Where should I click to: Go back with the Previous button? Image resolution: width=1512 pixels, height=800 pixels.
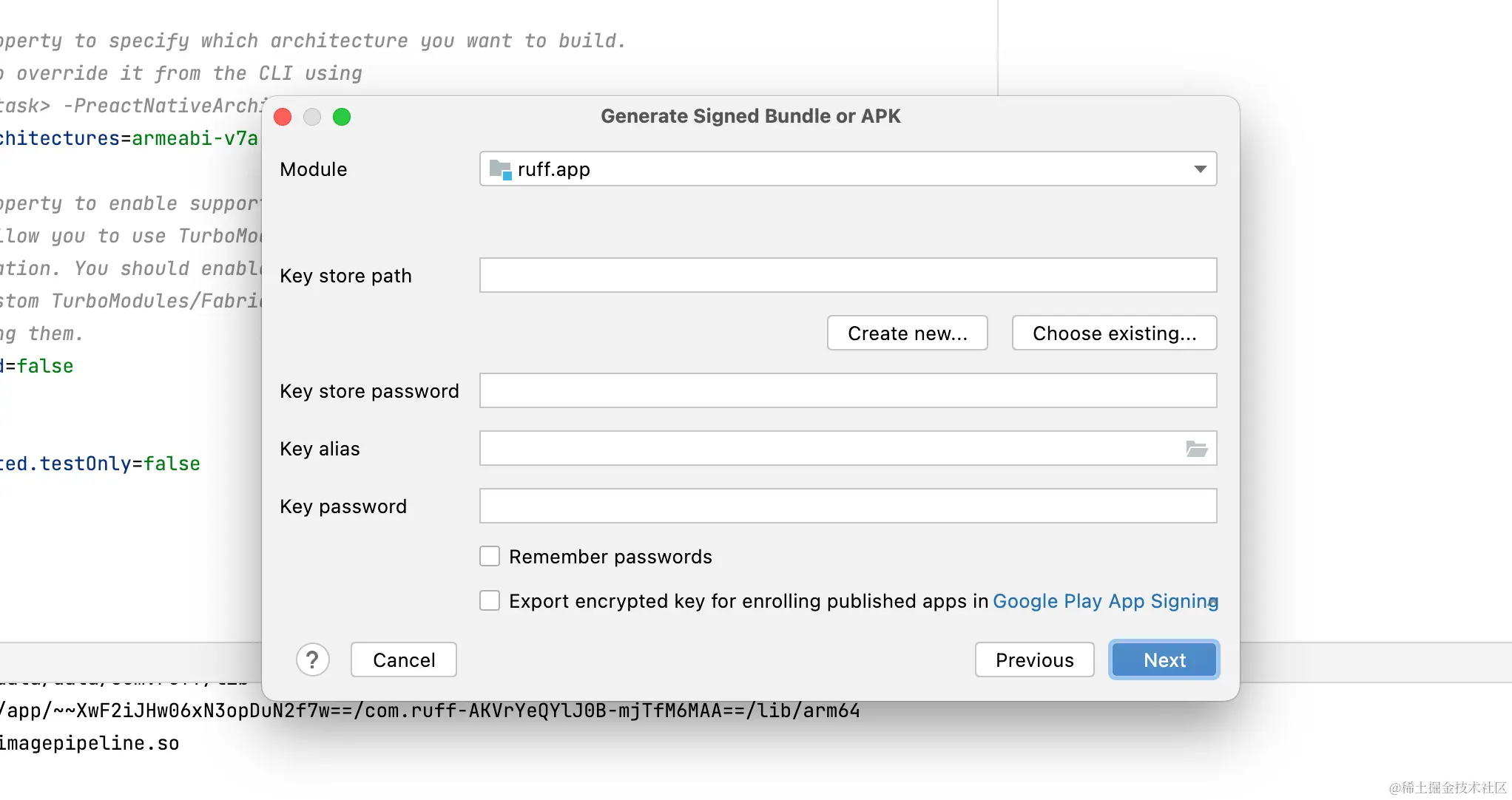pos(1034,660)
